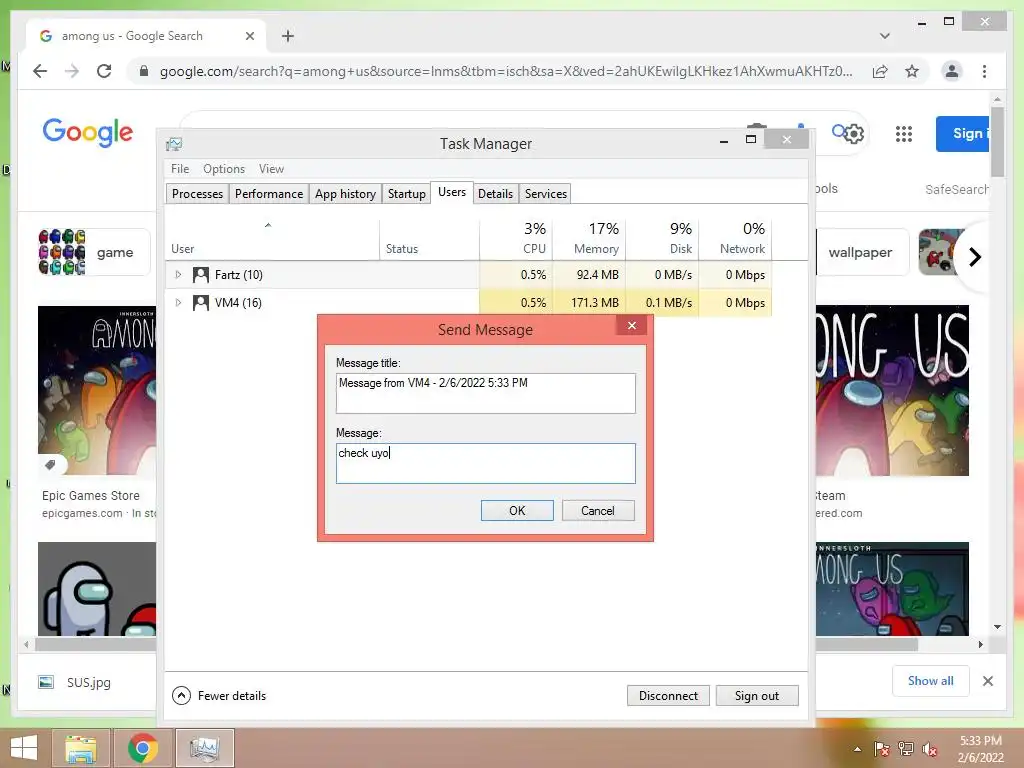Close the among us Google Search tab
Screen dimensions: 1024x768
(249, 36)
